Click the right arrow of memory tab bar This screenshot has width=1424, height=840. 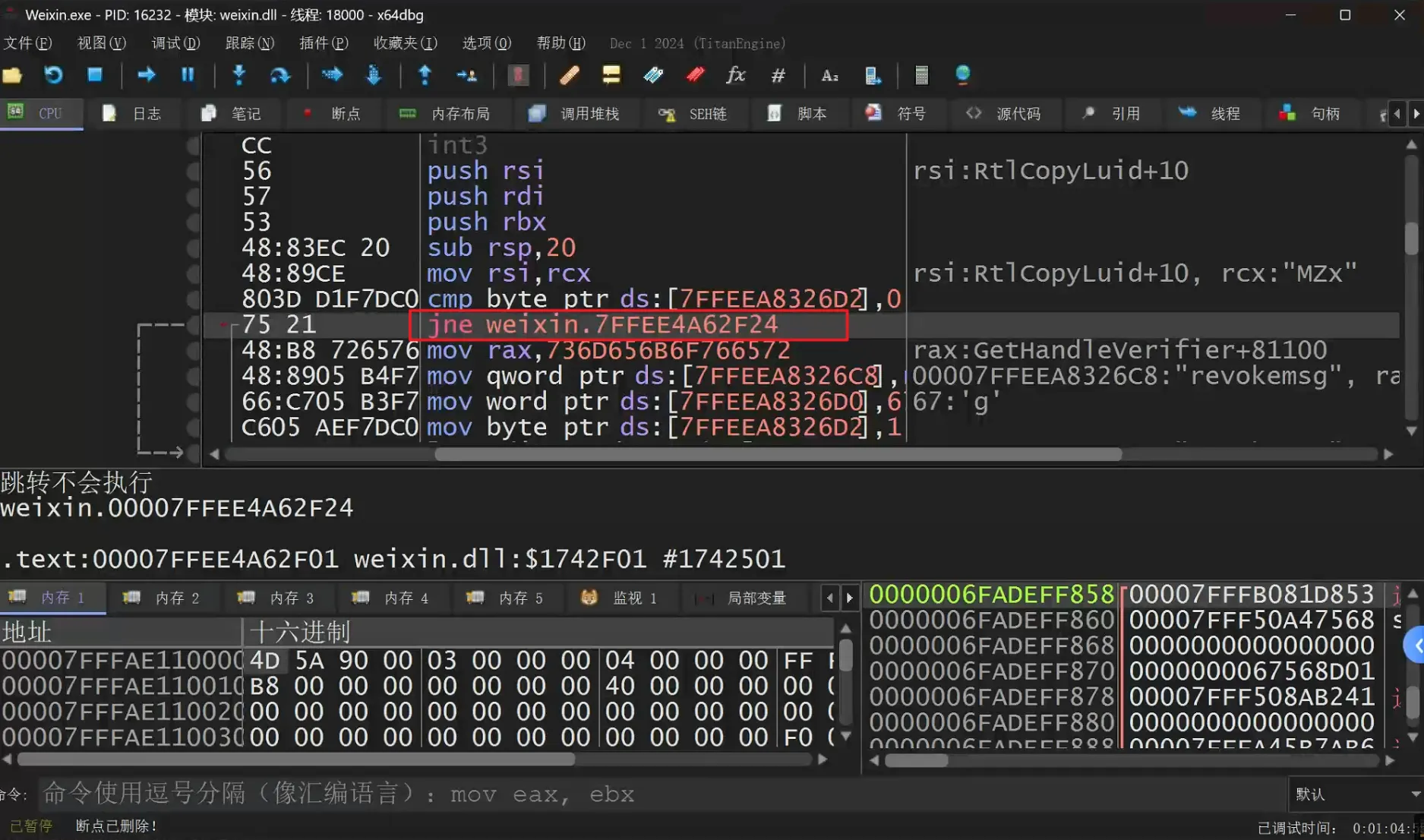(x=850, y=598)
